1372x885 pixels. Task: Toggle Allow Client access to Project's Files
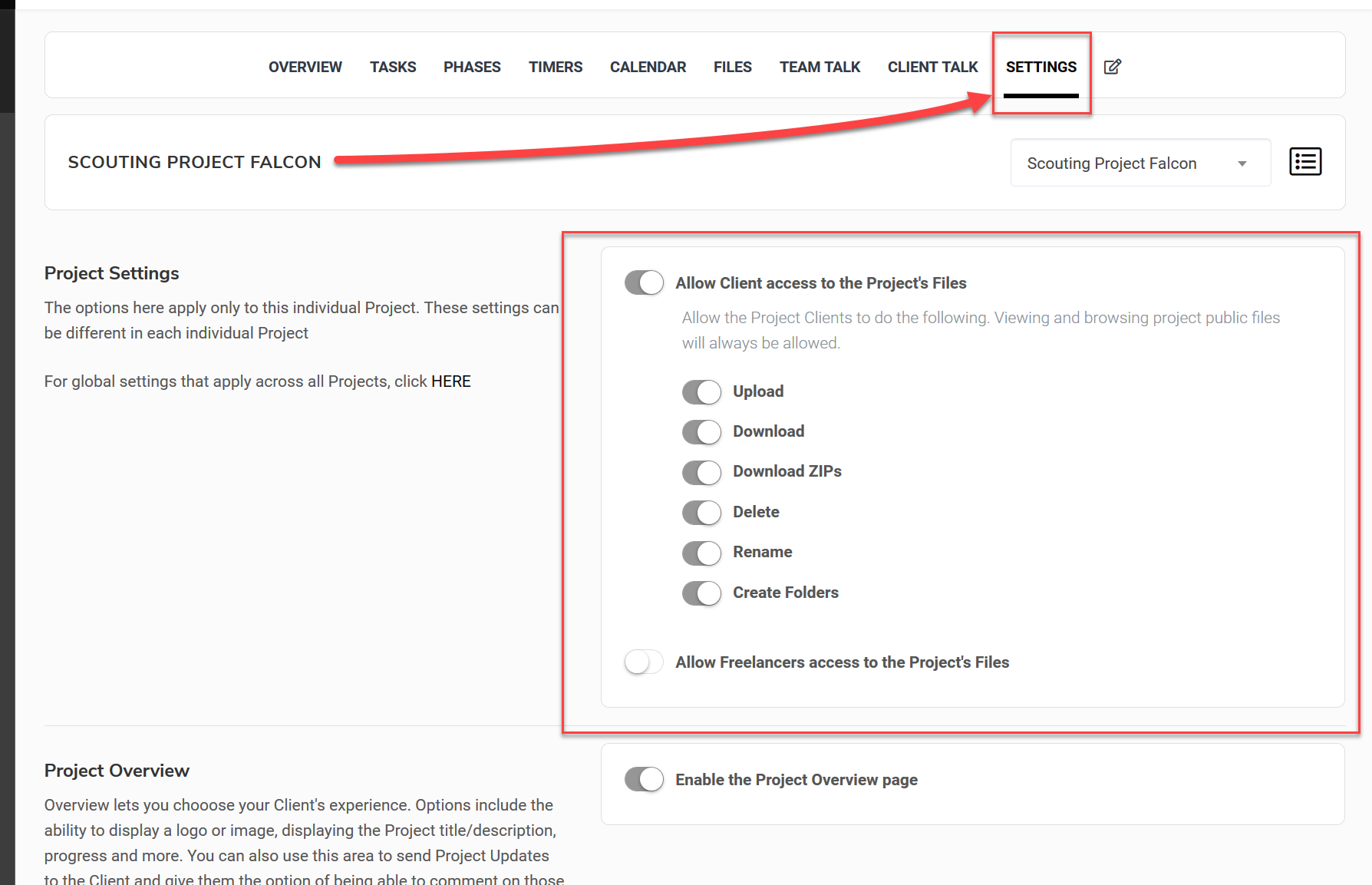pos(644,282)
